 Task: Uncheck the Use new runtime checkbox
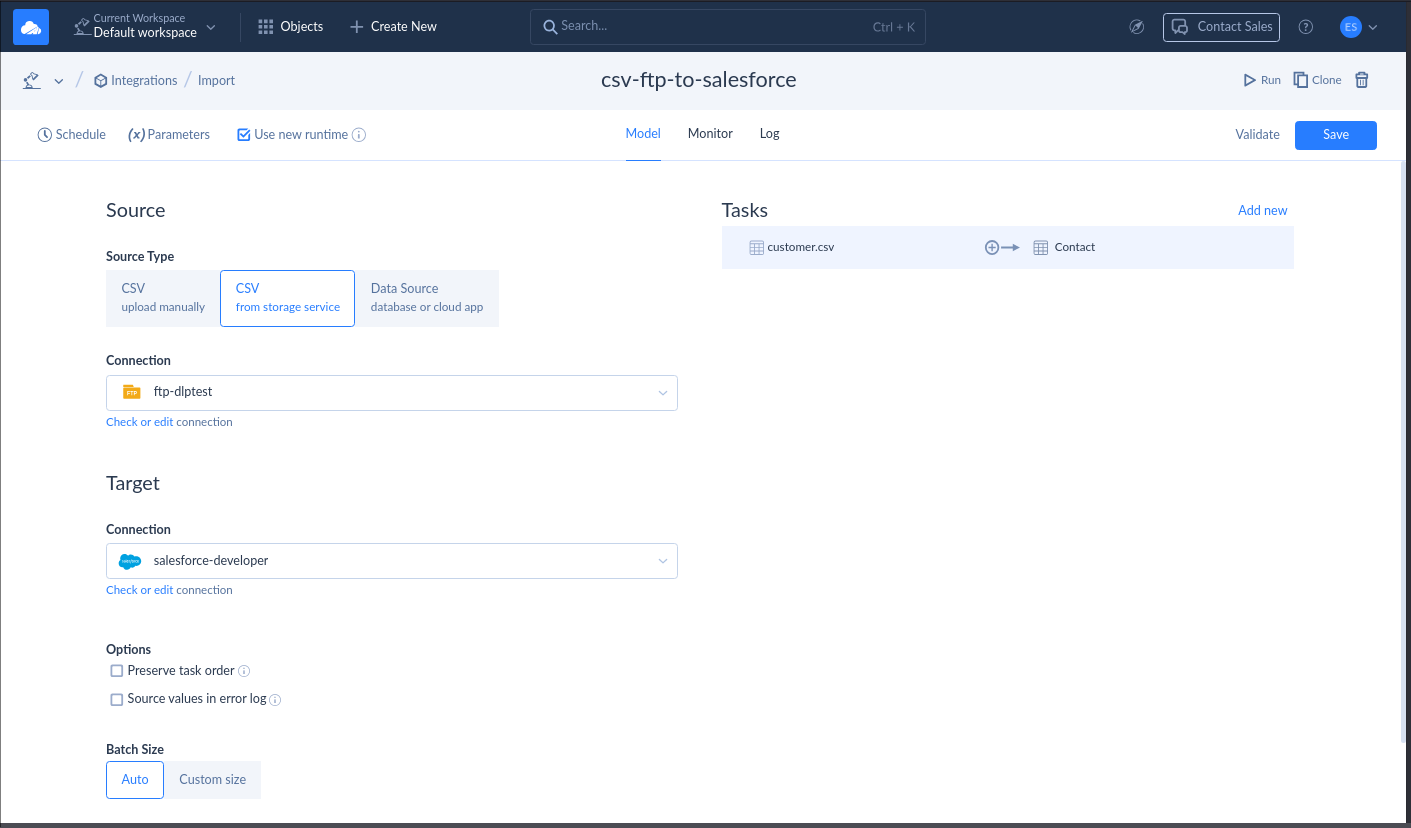tap(242, 133)
